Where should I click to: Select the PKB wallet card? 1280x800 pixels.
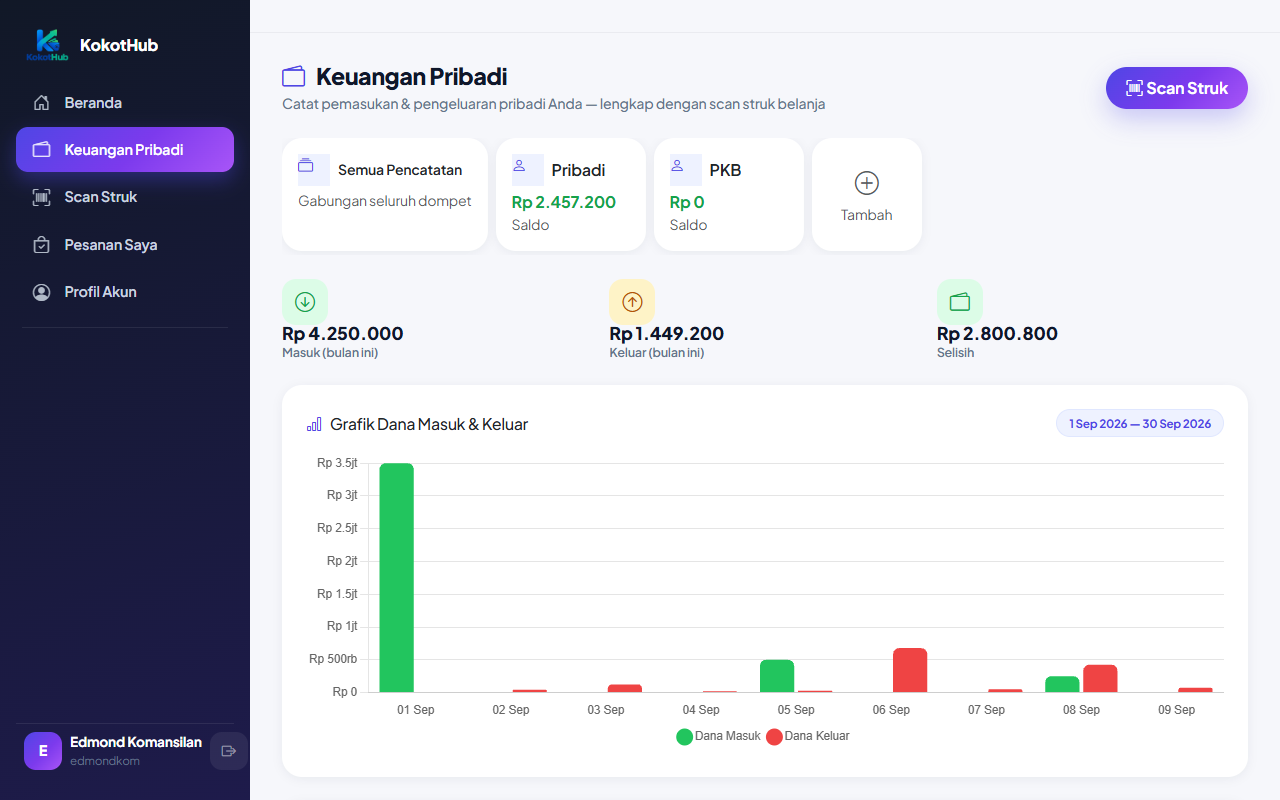pos(729,194)
